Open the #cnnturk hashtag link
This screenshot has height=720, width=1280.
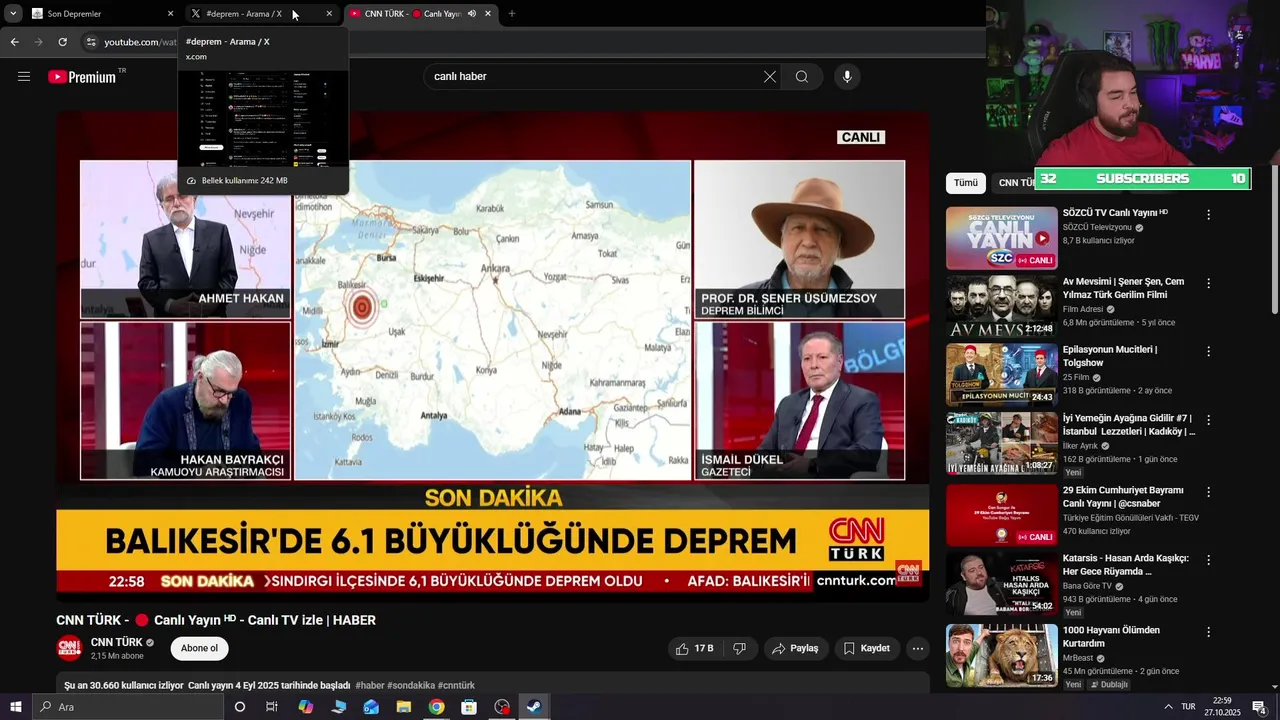coord(456,686)
